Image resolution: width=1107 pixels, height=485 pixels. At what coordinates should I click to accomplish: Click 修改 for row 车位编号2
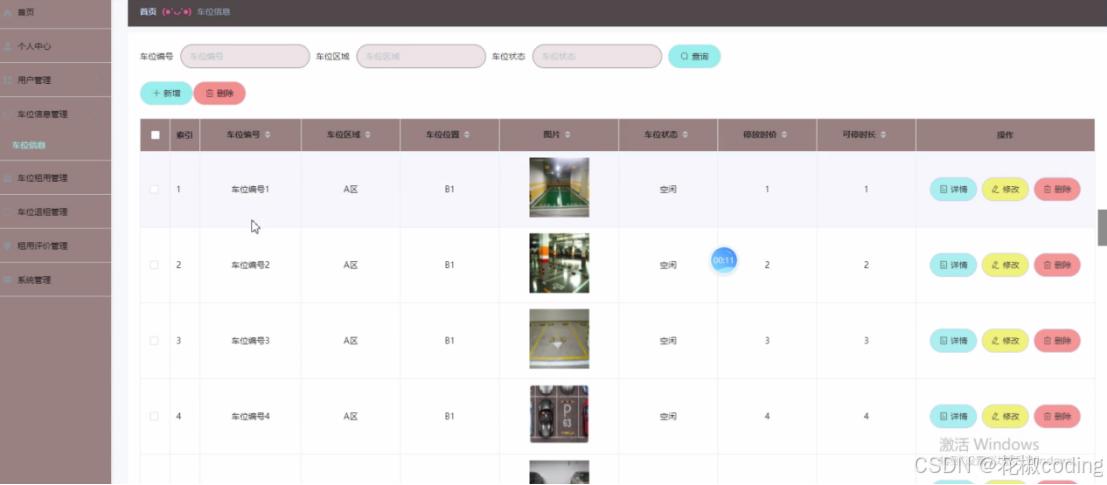(x=1005, y=265)
